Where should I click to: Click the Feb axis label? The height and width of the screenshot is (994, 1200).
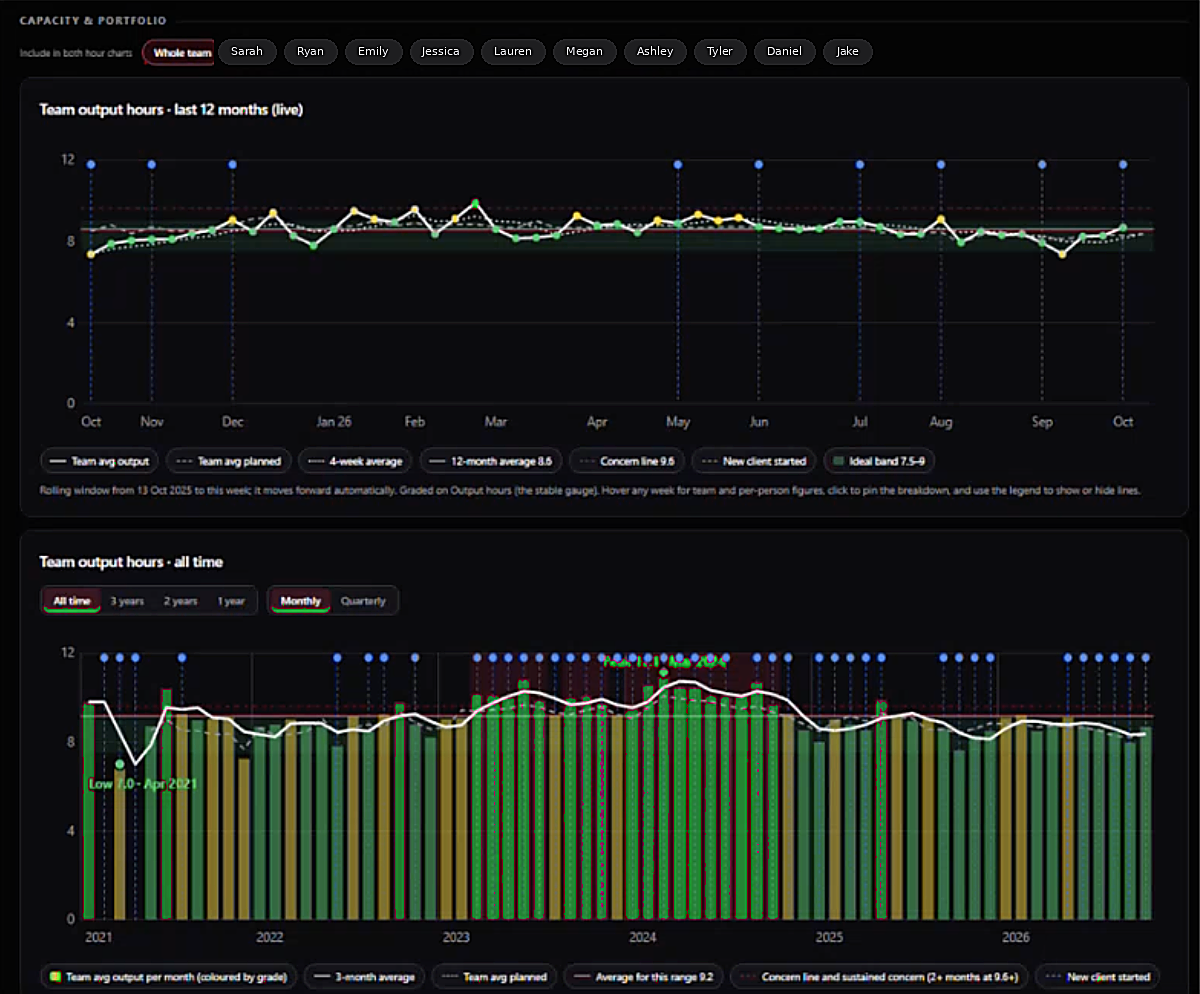point(415,422)
